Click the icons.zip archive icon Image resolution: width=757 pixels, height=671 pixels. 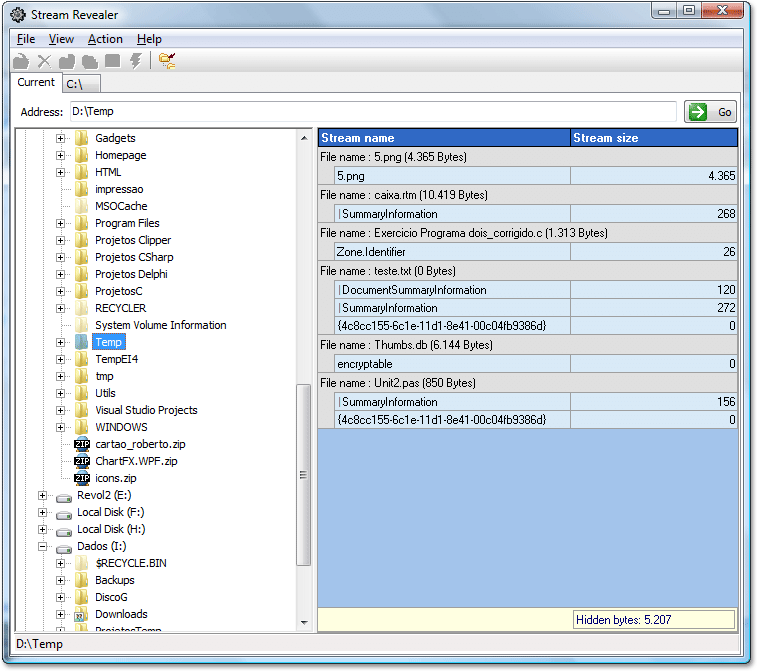click(82, 478)
